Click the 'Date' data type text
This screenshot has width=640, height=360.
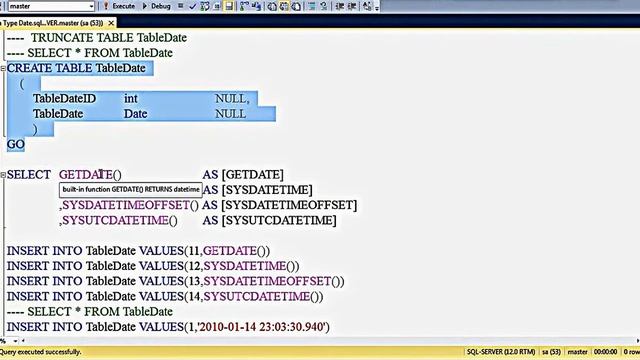tap(136, 114)
